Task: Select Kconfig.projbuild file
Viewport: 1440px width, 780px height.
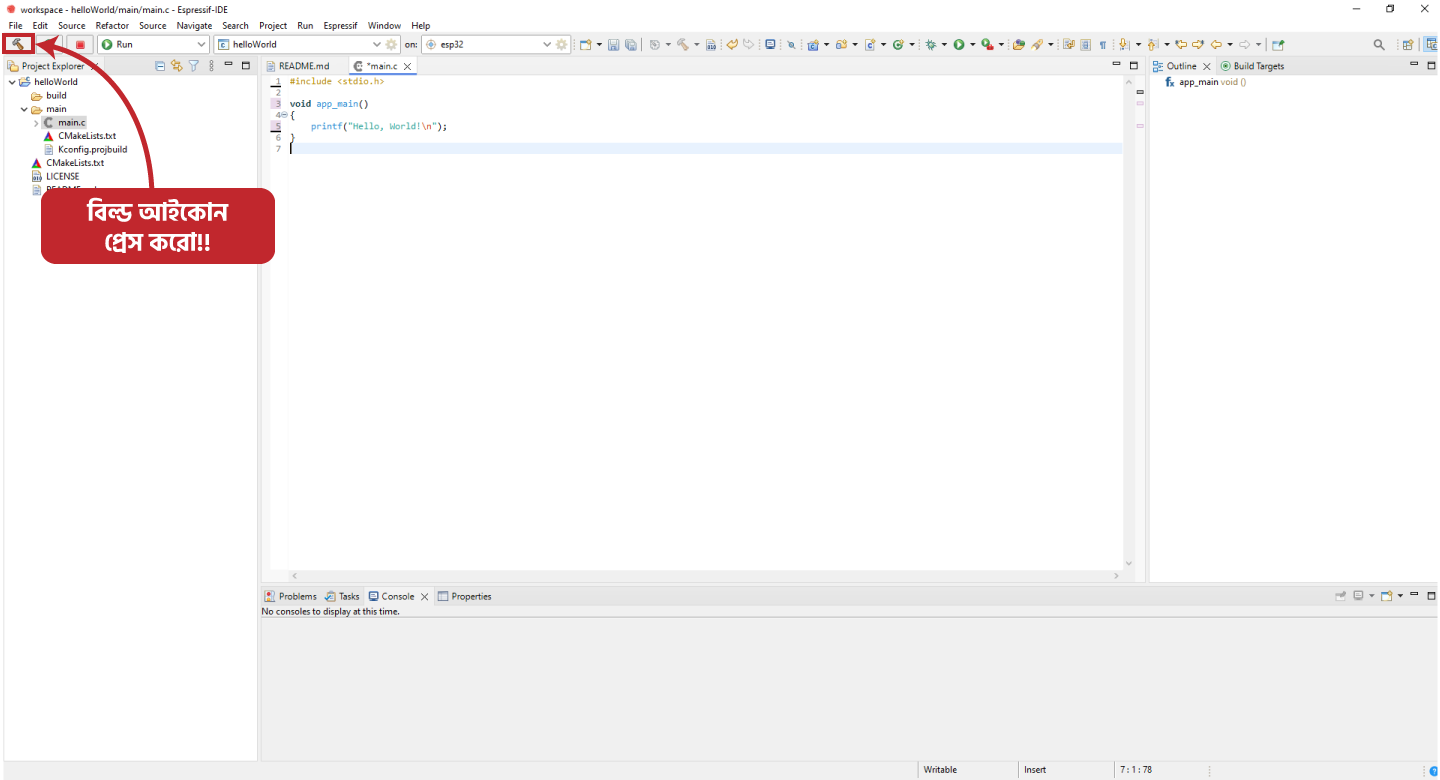Action: [x=92, y=149]
